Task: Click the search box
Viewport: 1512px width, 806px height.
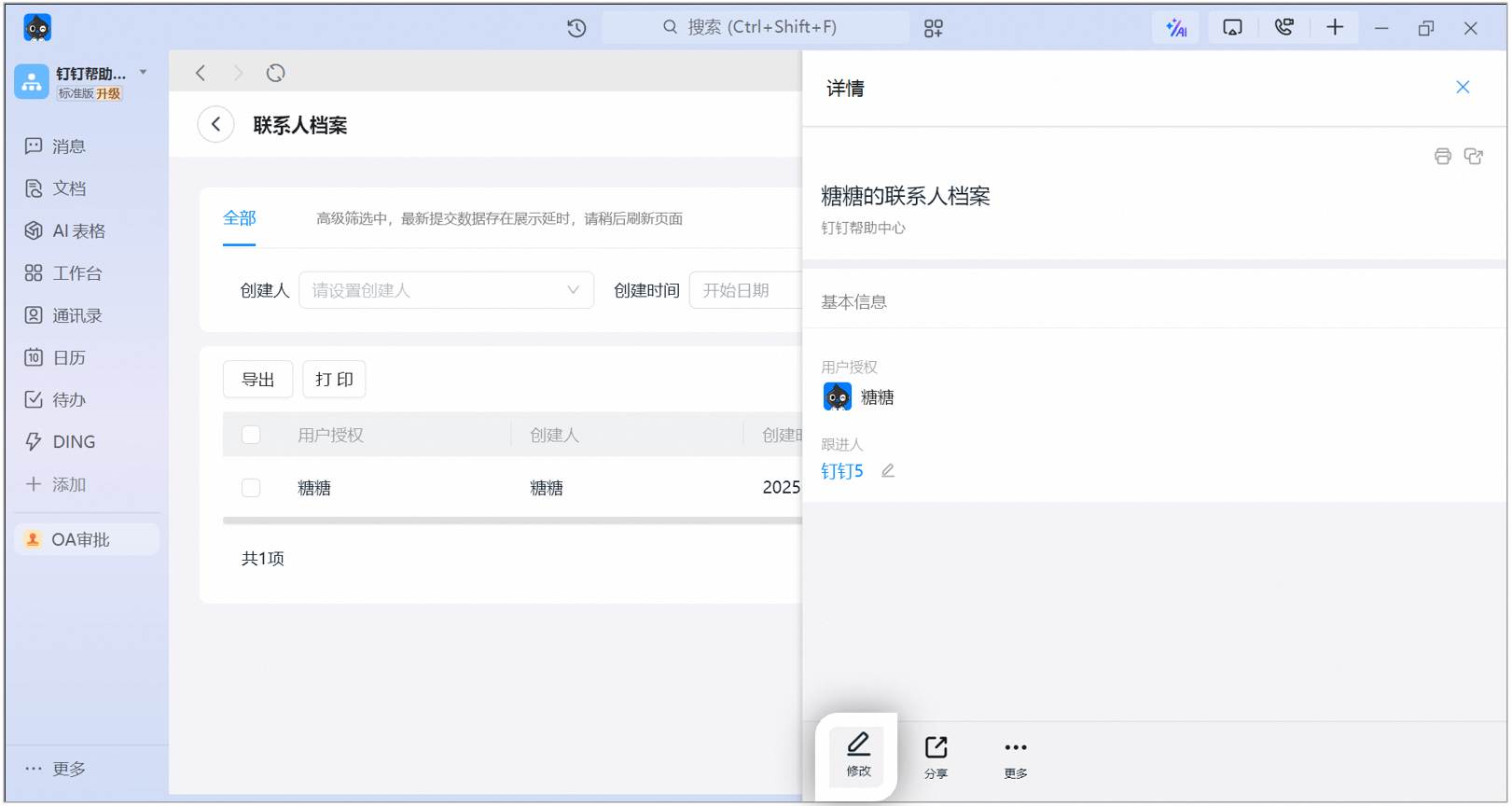Action: (756, 28)
